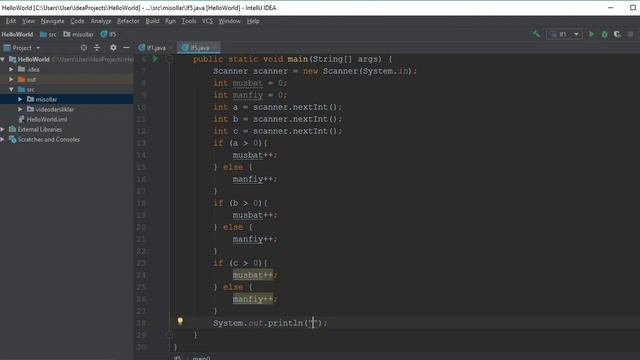Image resolution: width=640 pixels, height=360 pixels.
Task: Click the highlighted musbat++ on line 24
Action: [x=254, y=276]
